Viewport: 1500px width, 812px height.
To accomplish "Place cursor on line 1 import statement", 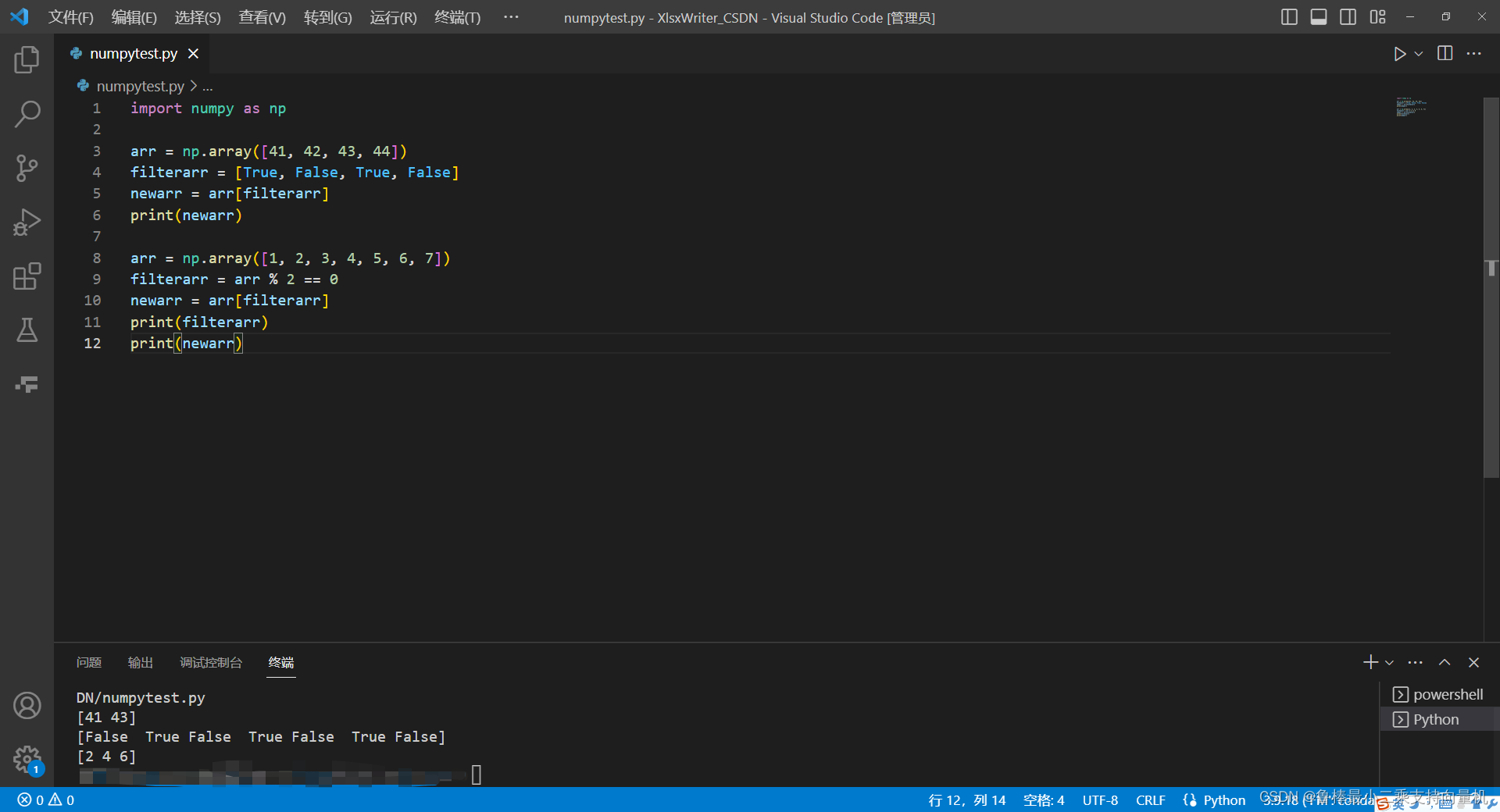I will (208, 109).
